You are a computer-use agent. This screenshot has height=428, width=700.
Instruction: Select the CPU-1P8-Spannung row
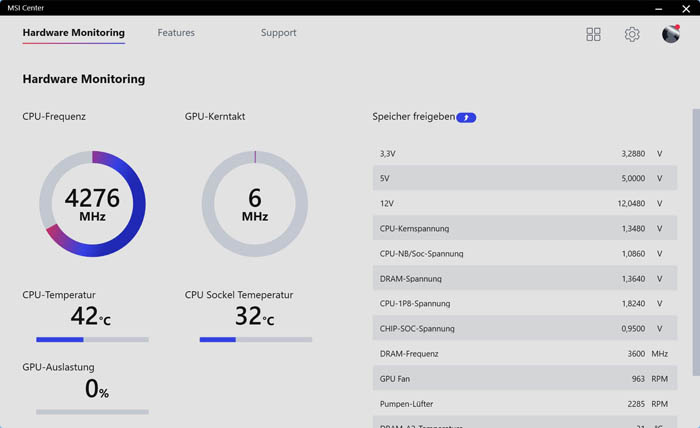click(525, 303)
